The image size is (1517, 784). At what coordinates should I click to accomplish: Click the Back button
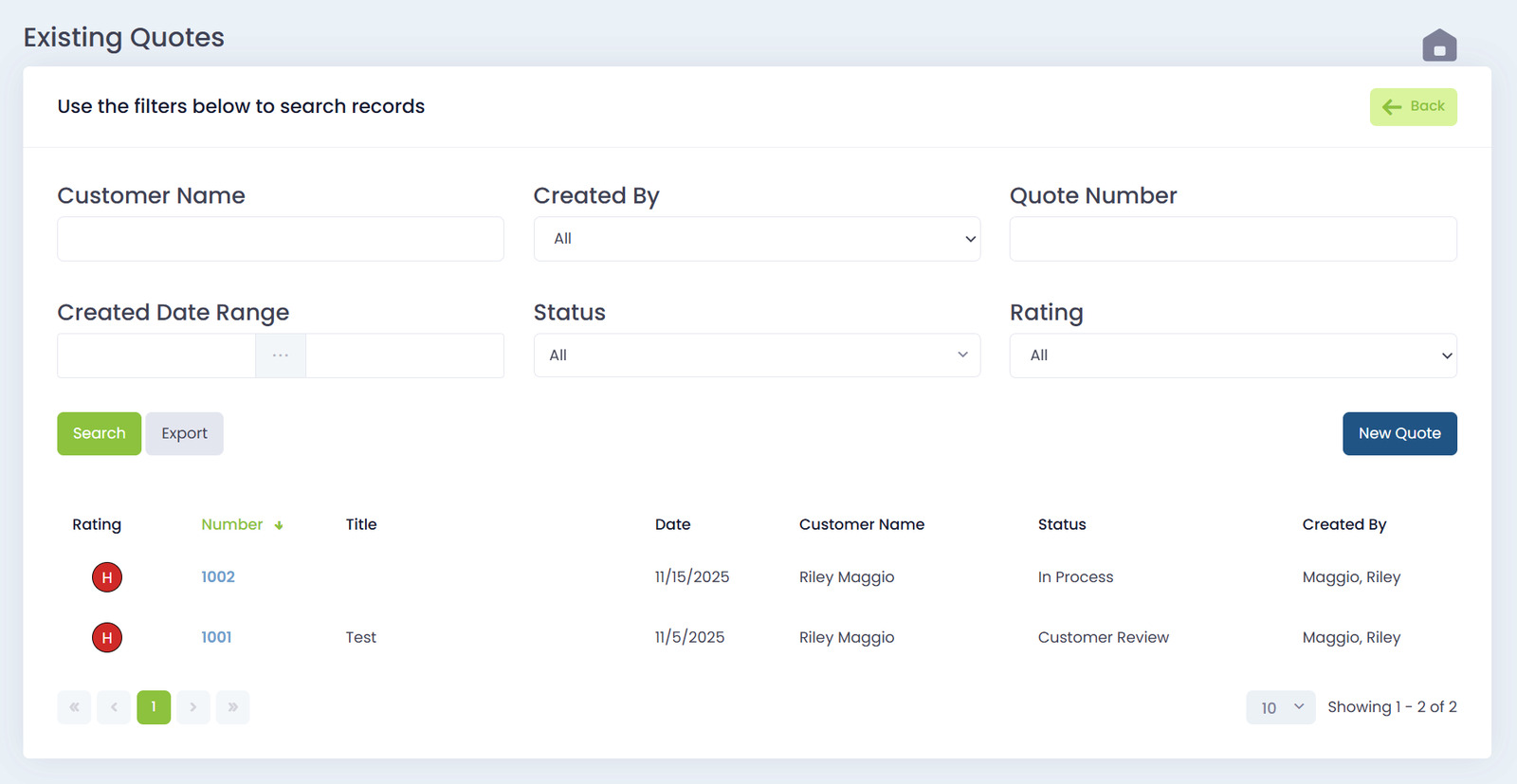point(1413,107)
